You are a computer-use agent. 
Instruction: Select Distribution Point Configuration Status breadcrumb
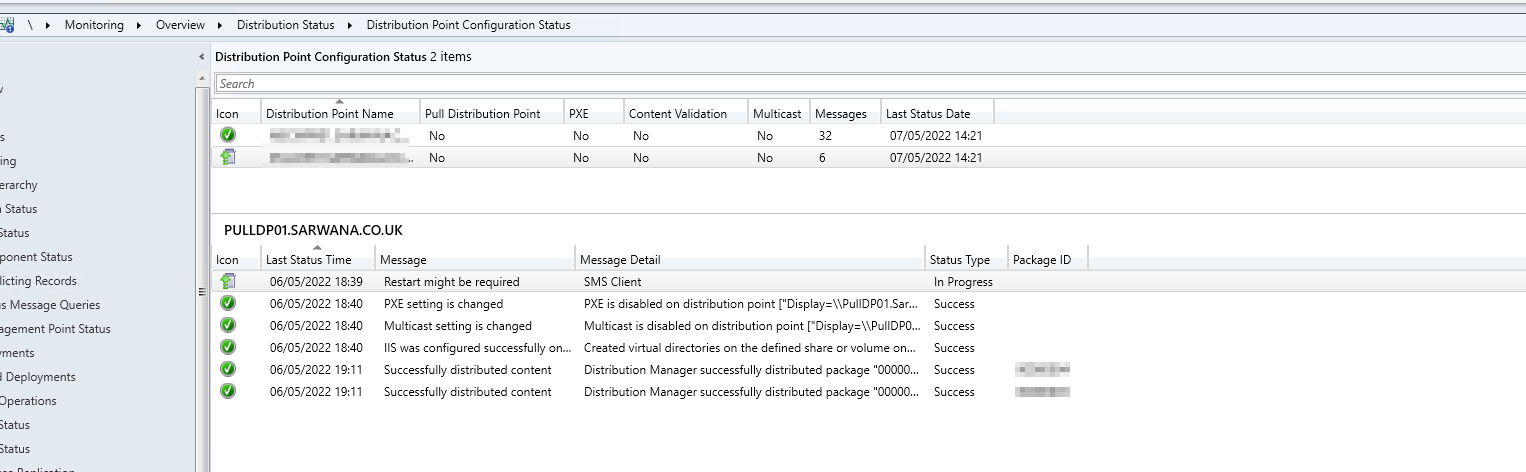point(468,25)
